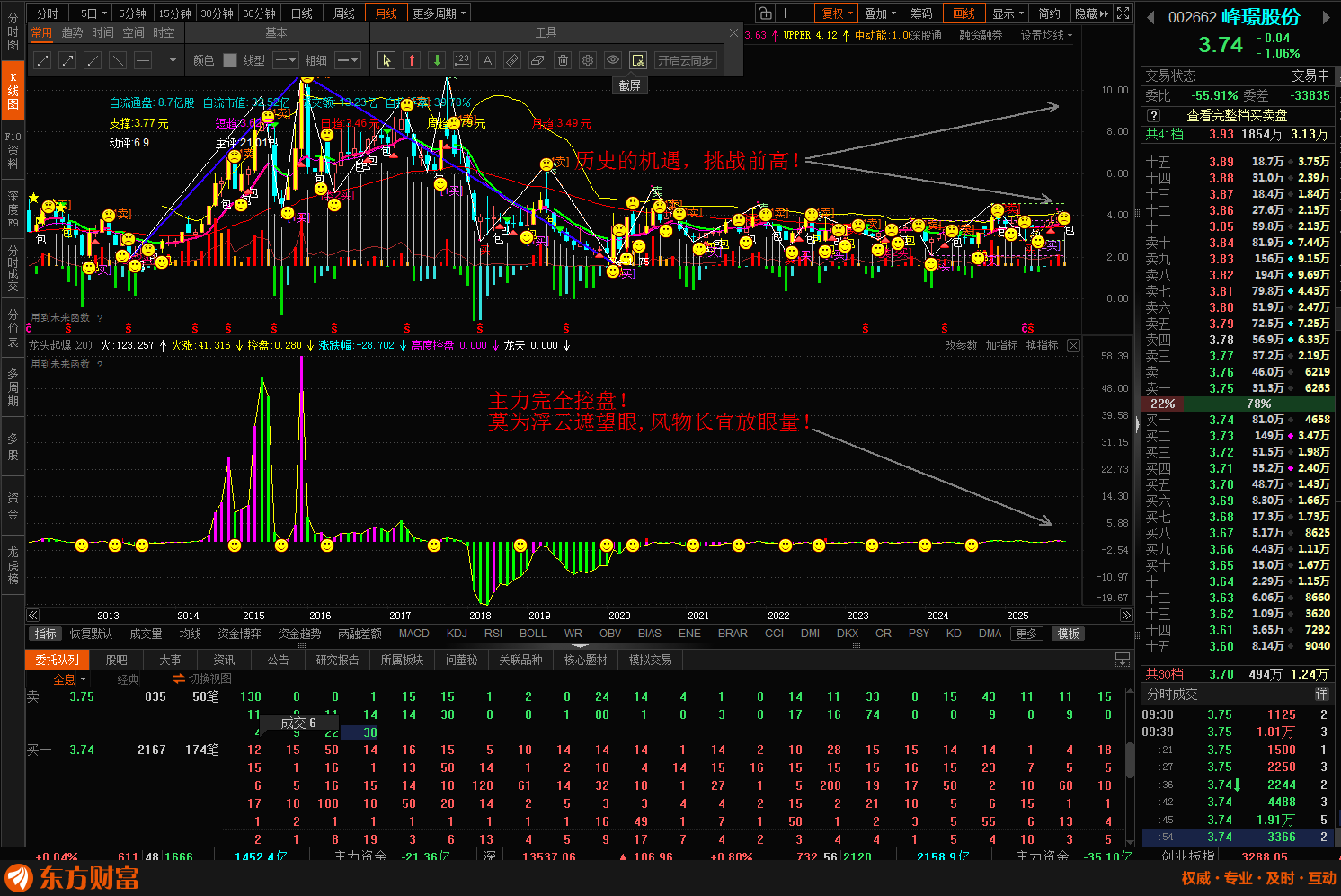Enter fullscreen chart view

1123,13
